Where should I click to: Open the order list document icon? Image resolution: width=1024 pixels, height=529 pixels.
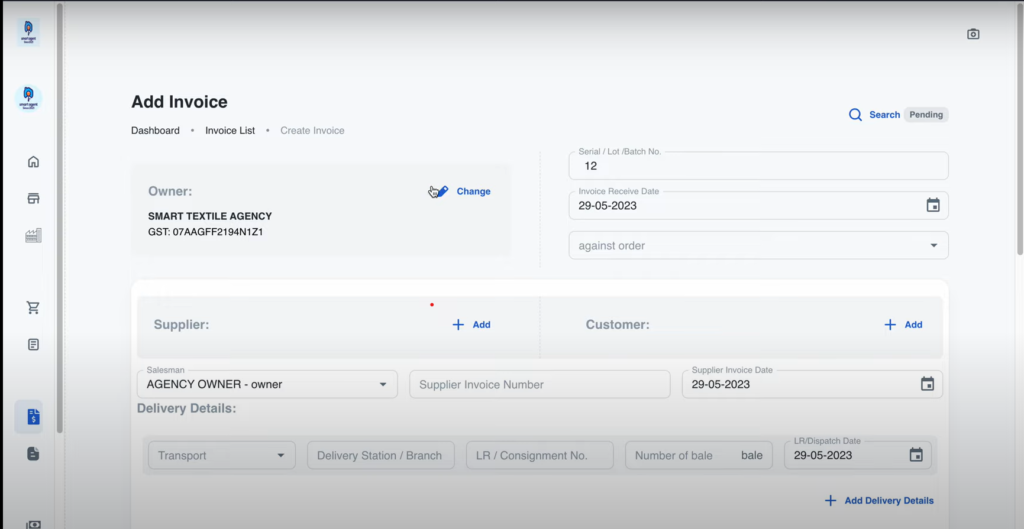click(33, 344)
